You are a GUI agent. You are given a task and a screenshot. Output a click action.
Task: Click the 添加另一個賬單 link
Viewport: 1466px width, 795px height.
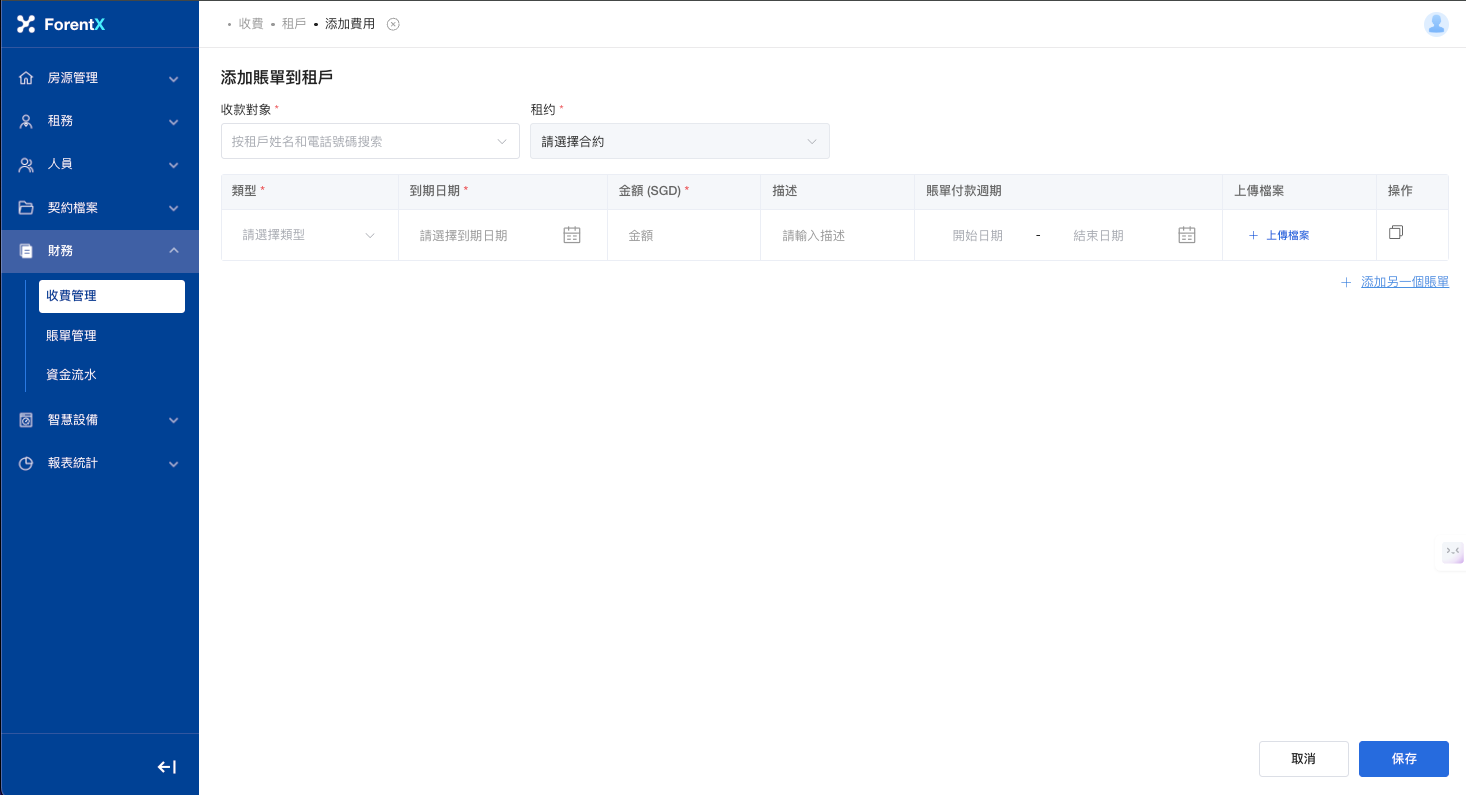[x=1404, y=283]
